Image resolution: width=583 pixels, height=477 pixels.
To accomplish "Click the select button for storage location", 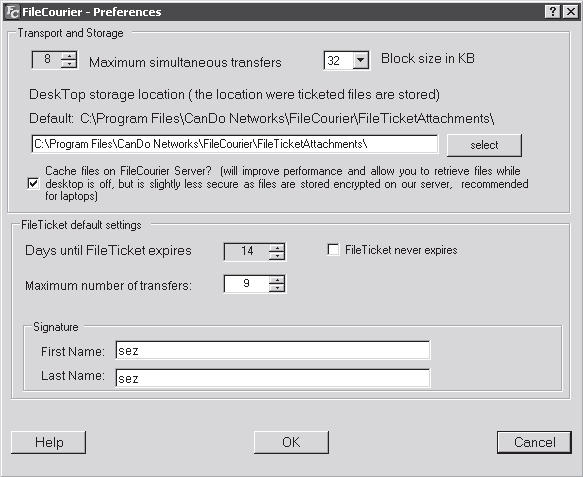I will click(x=484, y=145).
